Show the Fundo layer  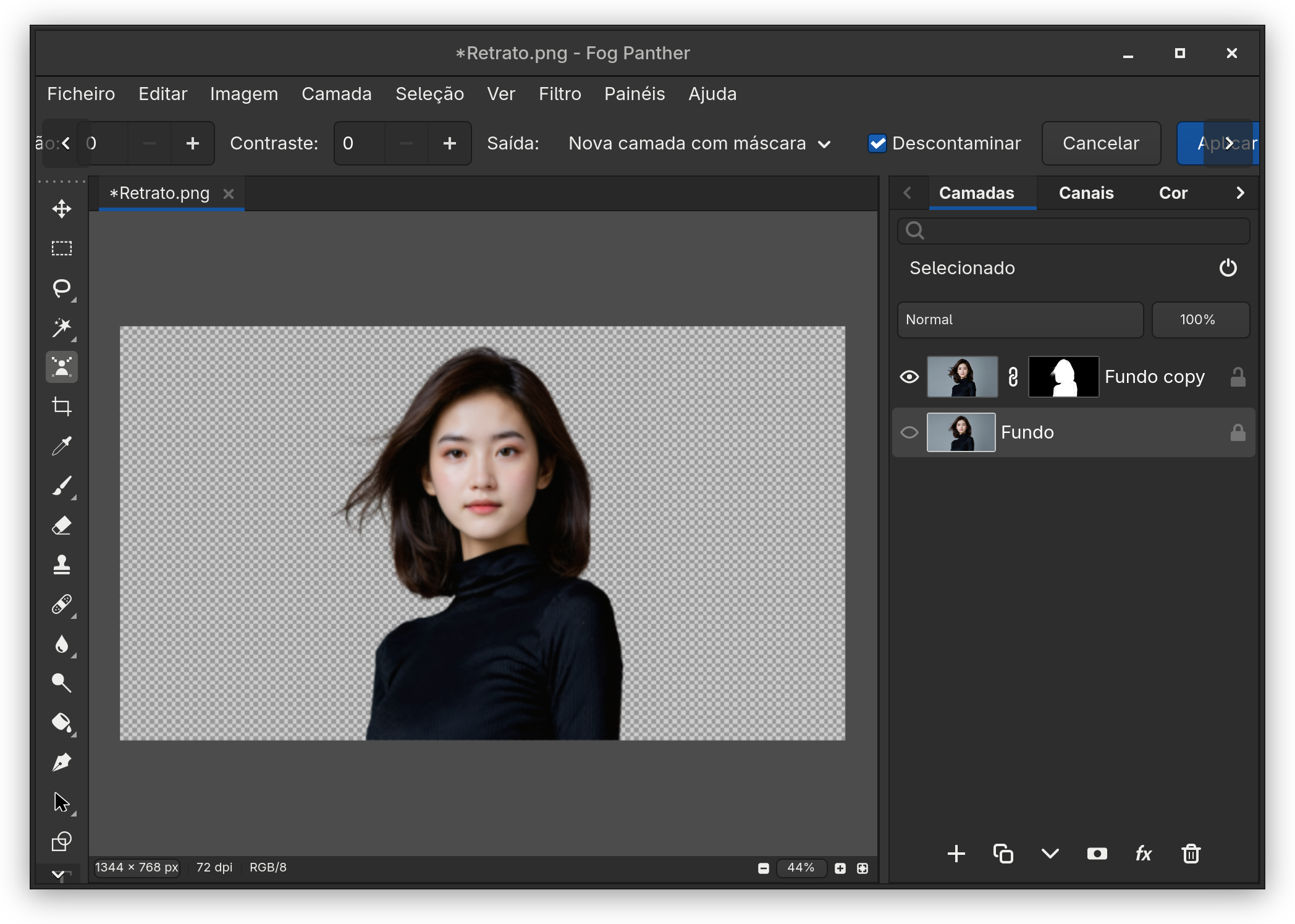click(909, 432)
